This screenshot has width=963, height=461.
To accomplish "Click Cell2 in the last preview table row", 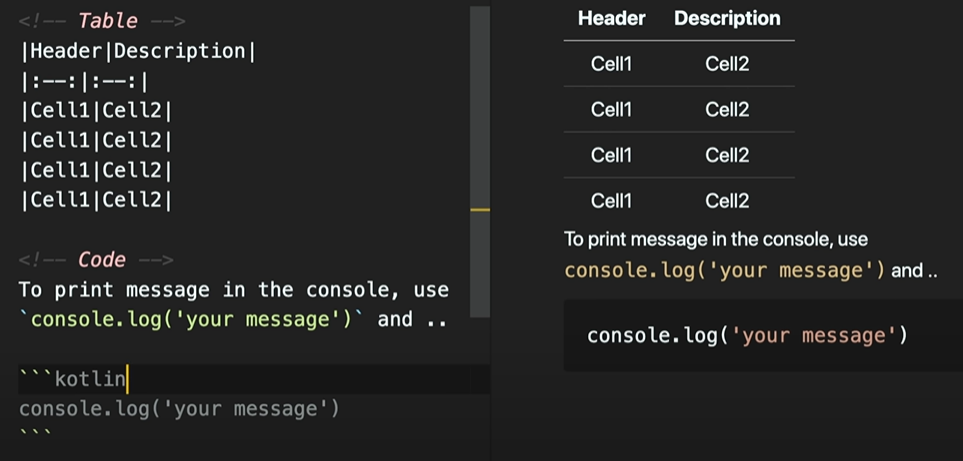I will (727, 201).
